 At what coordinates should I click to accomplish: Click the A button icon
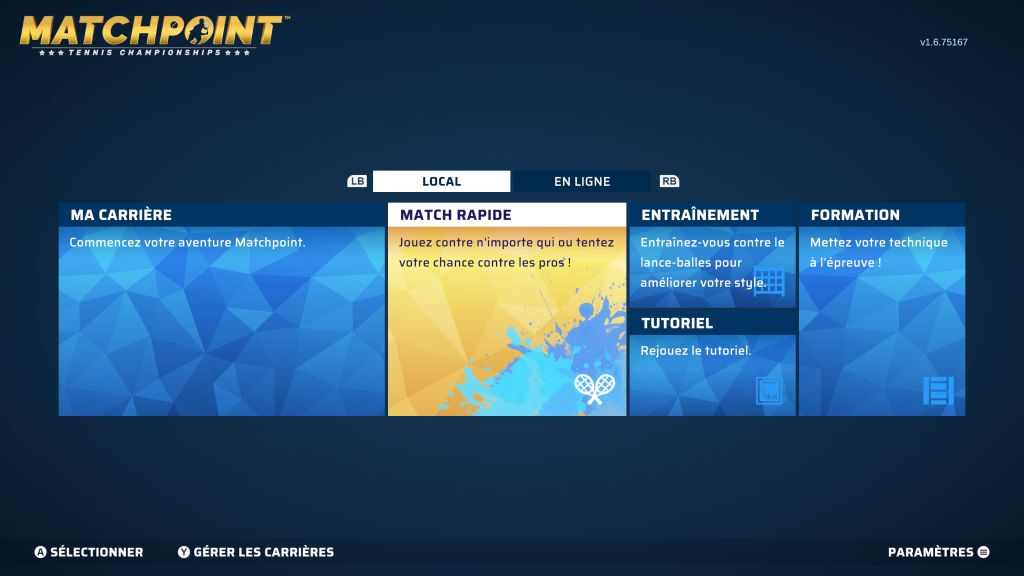point(40,552)
